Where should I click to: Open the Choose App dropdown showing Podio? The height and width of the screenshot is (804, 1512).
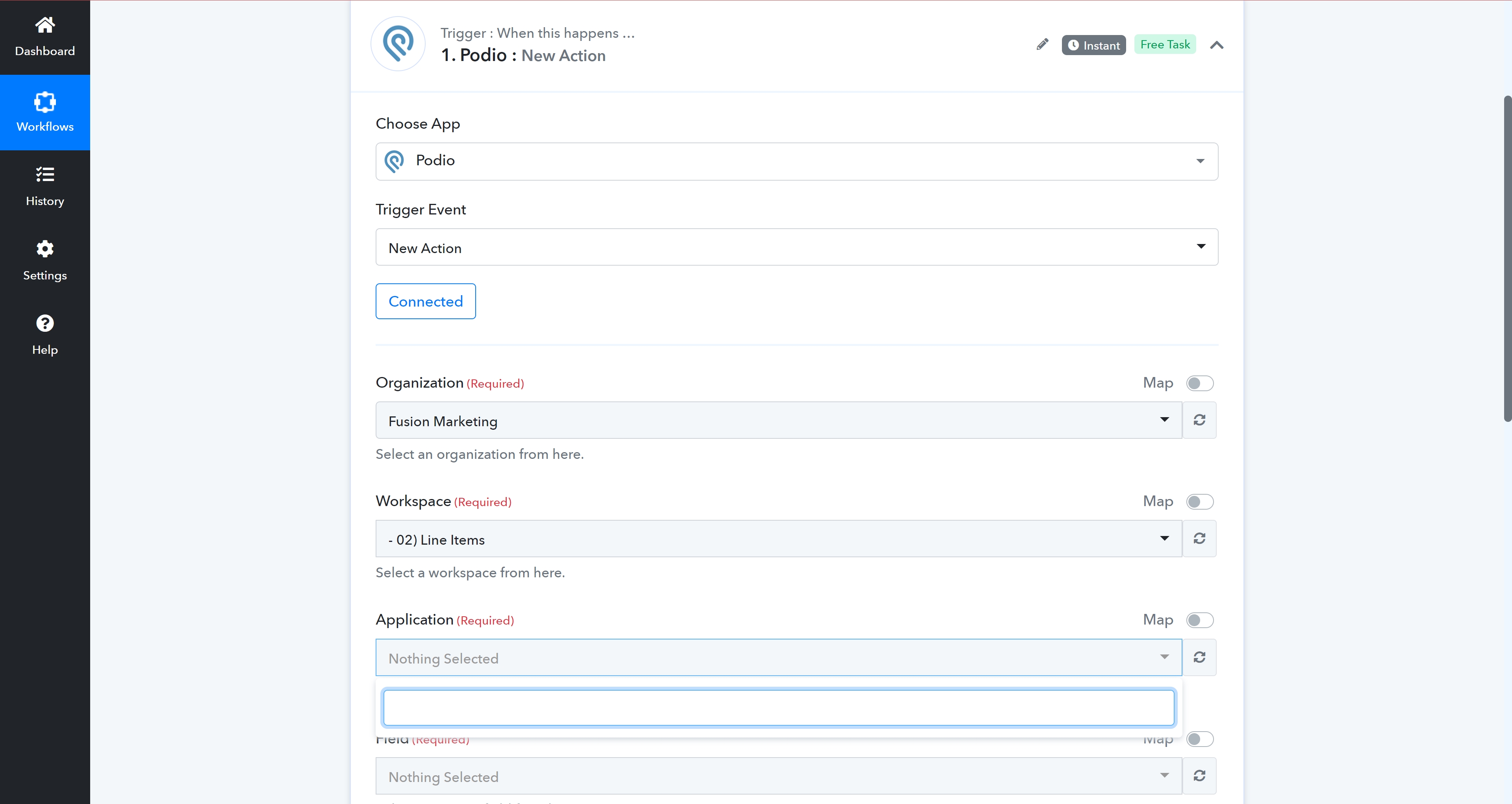click(797, 161)
